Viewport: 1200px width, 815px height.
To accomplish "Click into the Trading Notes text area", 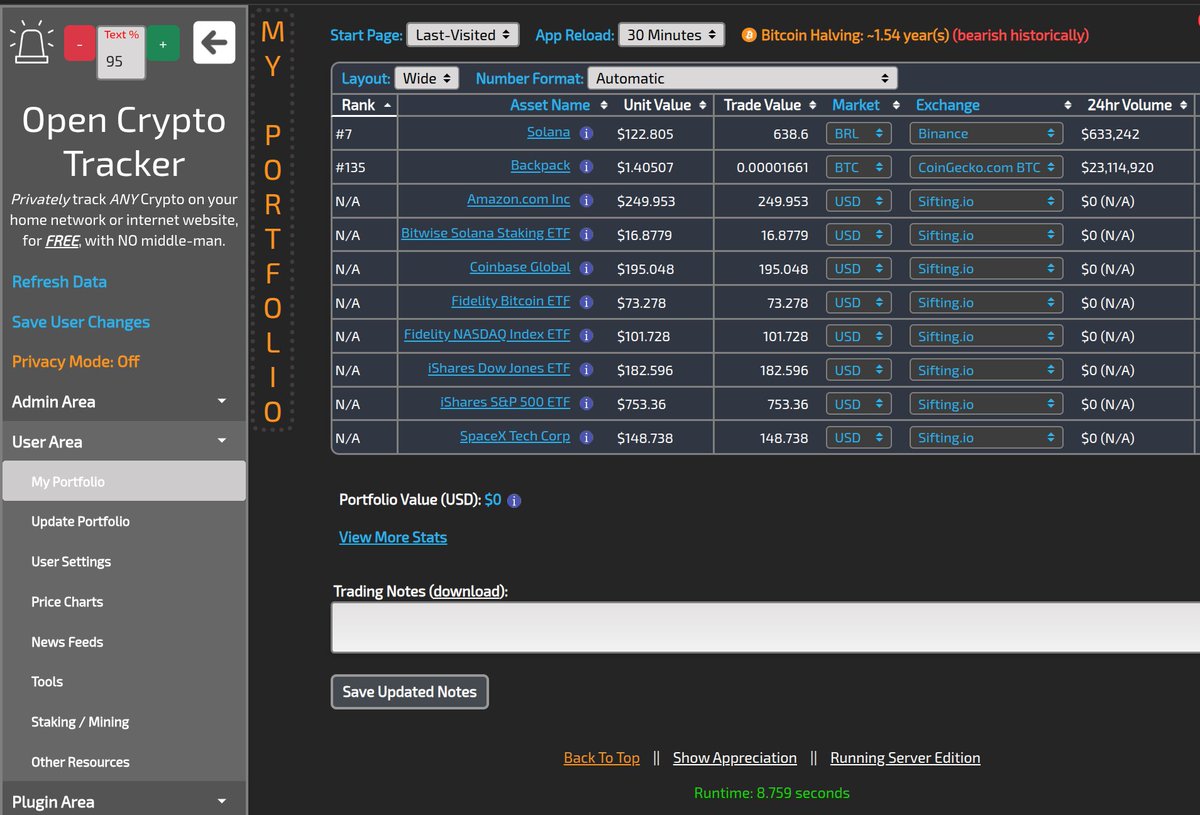I will click(765, 628).
